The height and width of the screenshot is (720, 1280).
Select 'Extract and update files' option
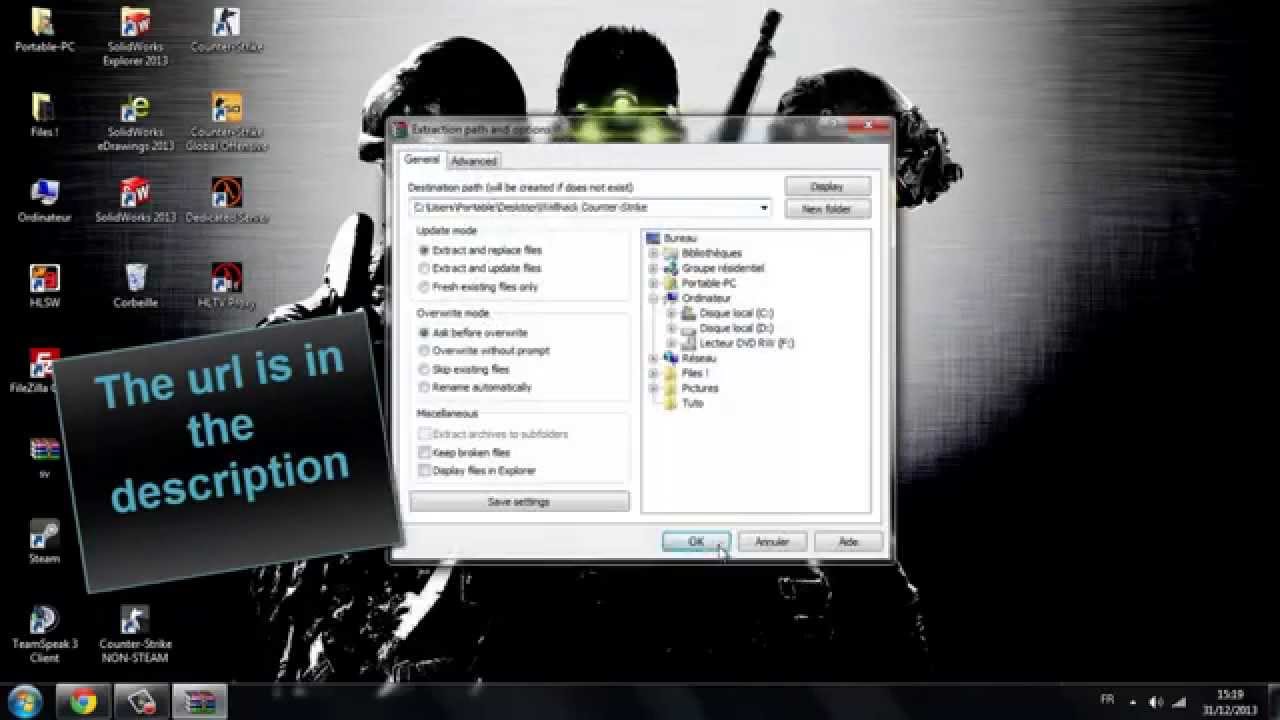480,268
